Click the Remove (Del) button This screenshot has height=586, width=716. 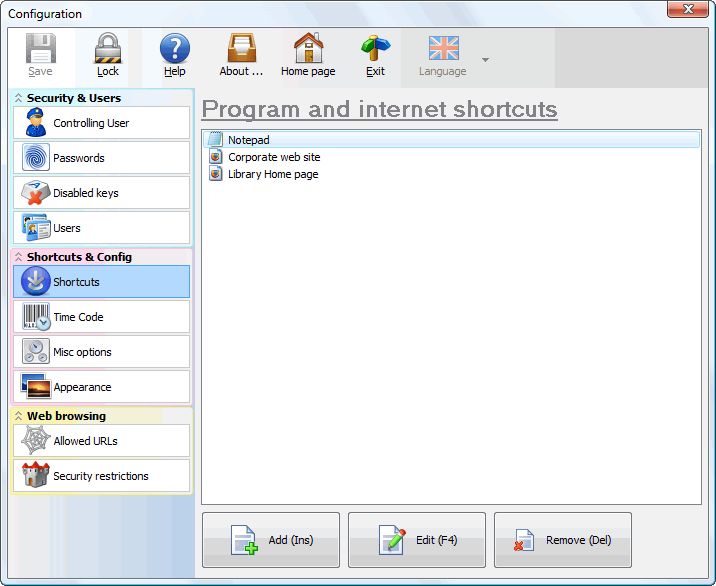point(563,540)
